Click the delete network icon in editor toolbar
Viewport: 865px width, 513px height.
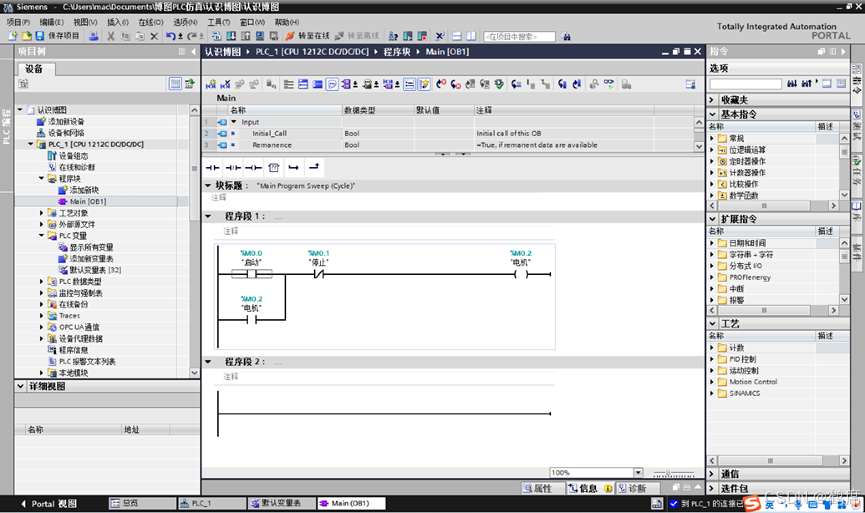(225, 84)
